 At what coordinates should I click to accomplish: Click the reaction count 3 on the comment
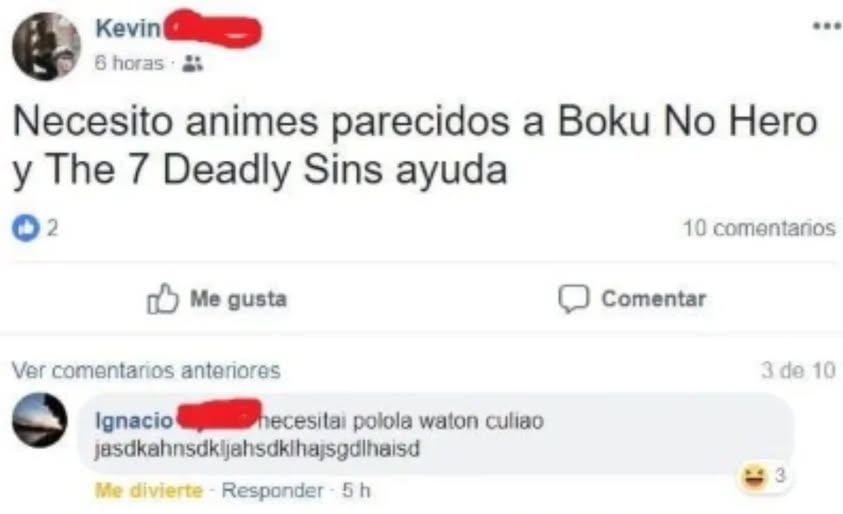point(780,475)
